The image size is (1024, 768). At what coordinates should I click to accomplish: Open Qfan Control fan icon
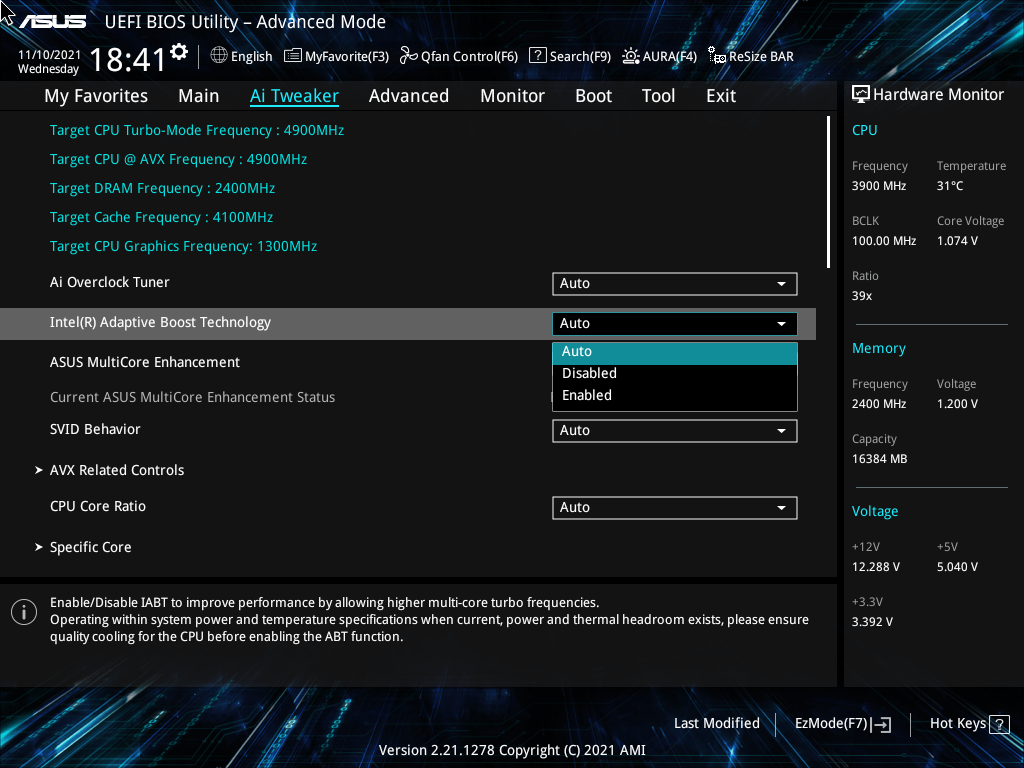409,56
